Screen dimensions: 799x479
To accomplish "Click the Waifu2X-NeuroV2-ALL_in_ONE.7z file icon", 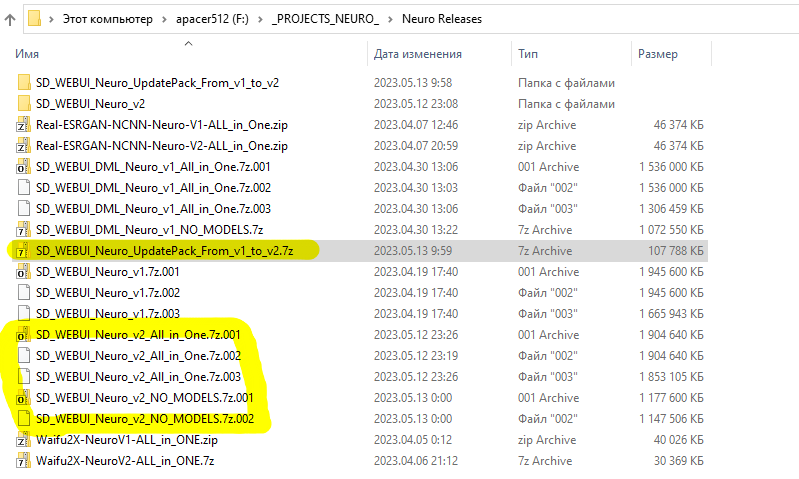I will tap(23, 461).
